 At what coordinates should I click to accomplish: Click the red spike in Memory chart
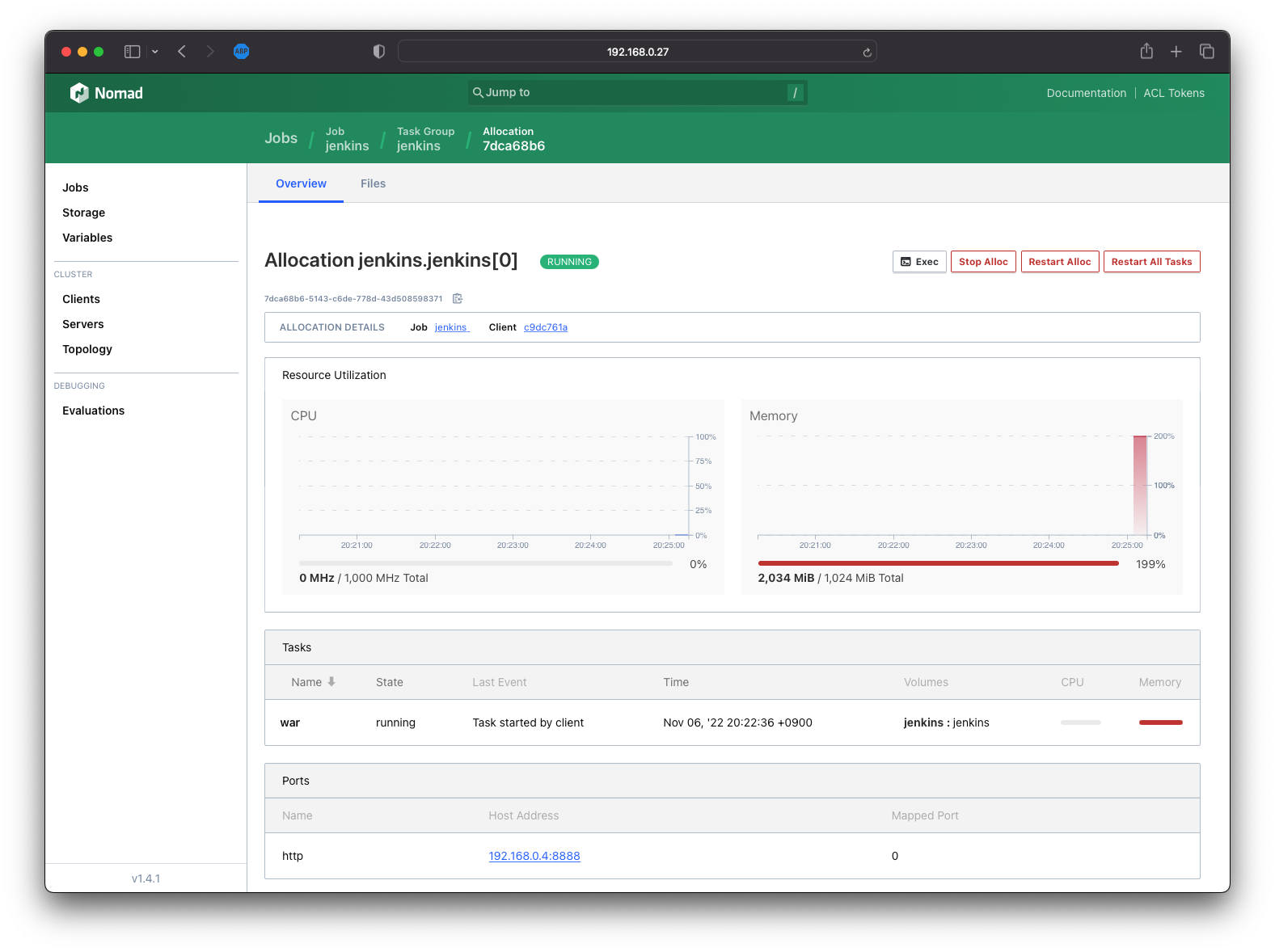coord(1140,485)
